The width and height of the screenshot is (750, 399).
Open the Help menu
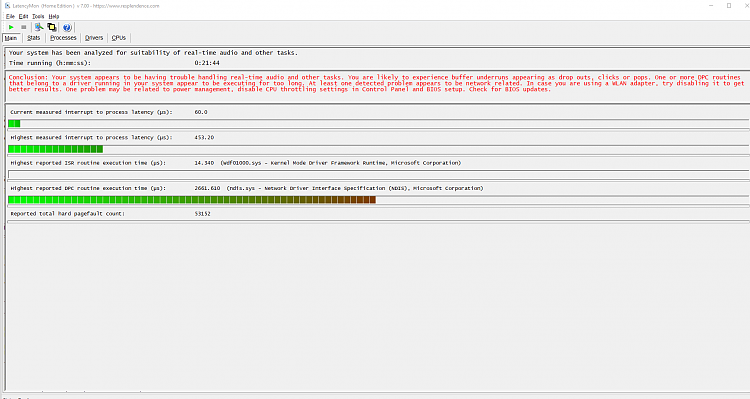coord(54,16)
